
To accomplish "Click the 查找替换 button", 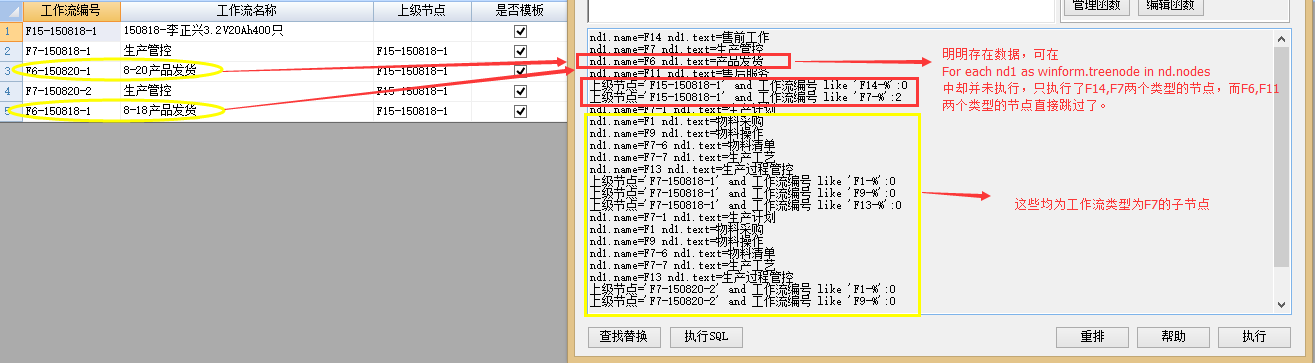I will click(624, 337).
